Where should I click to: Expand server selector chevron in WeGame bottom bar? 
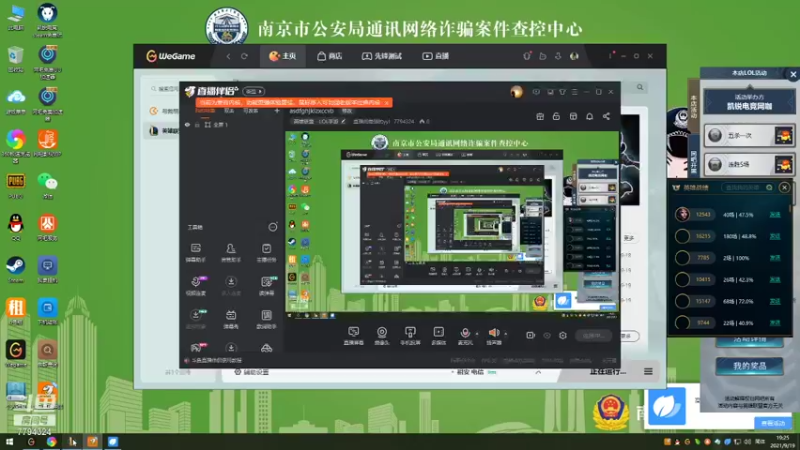(538, 372)
